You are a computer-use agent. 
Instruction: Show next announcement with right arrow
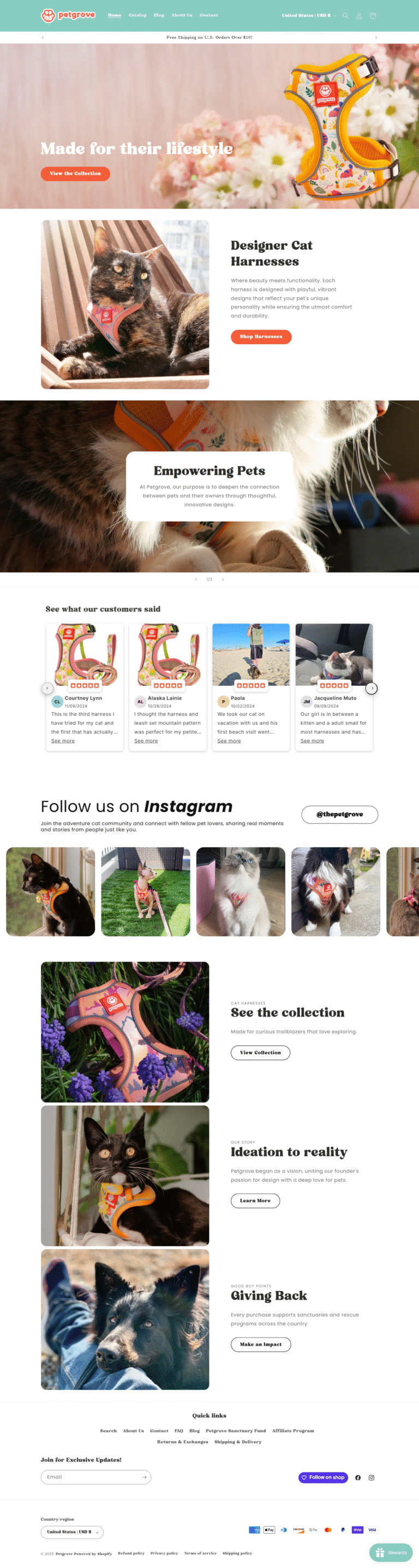point(376,37)
